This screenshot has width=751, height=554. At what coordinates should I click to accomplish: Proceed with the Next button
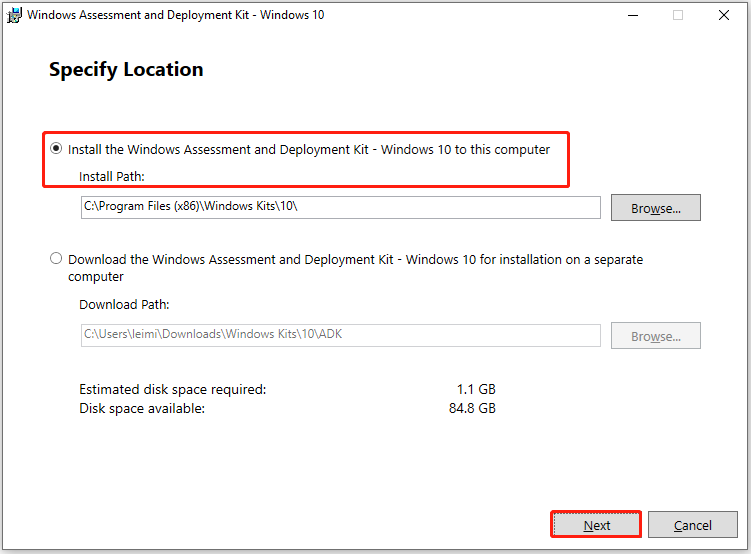[x=596, y=524]
